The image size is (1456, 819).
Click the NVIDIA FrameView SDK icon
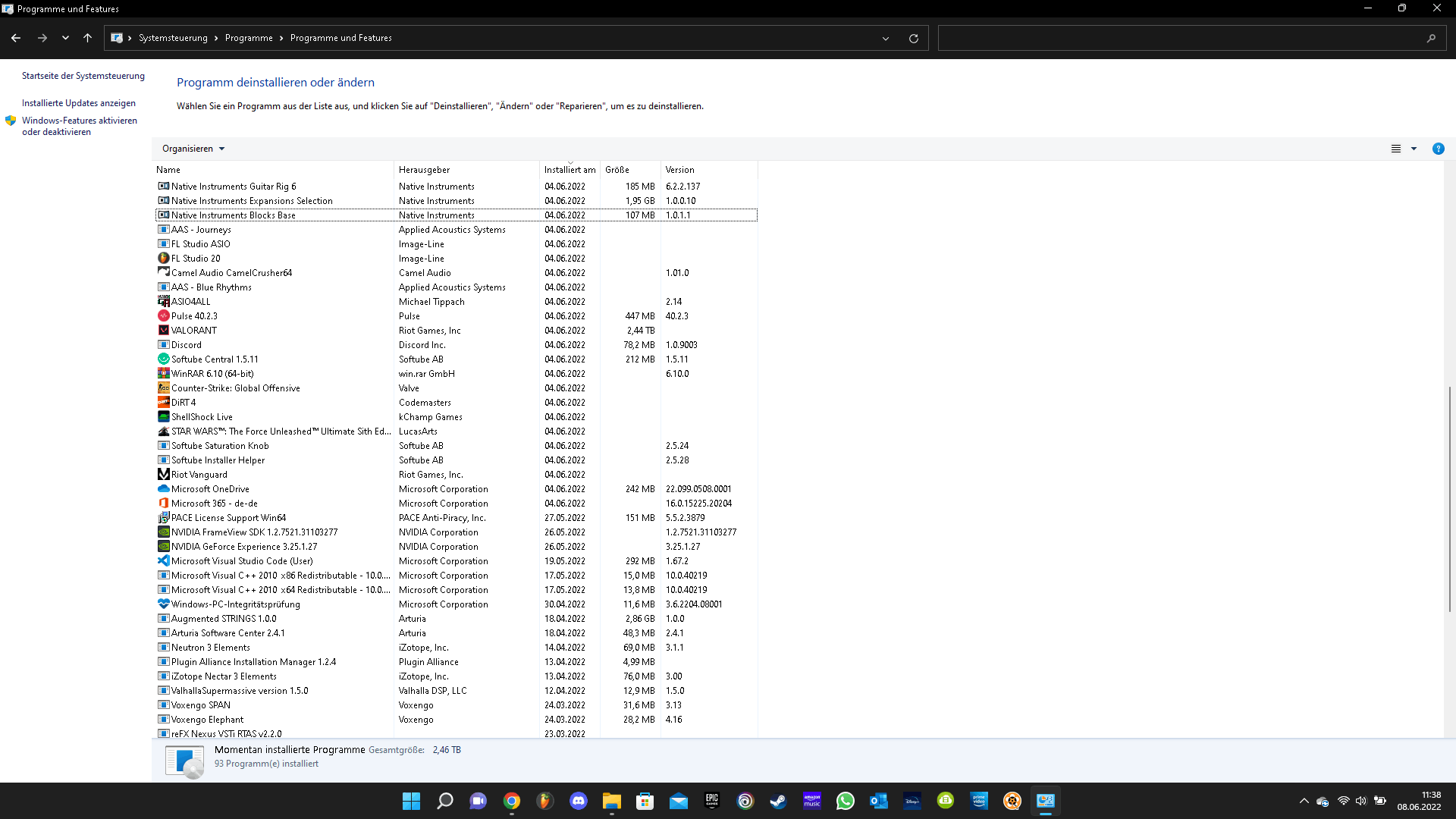[x=163, y=532]
